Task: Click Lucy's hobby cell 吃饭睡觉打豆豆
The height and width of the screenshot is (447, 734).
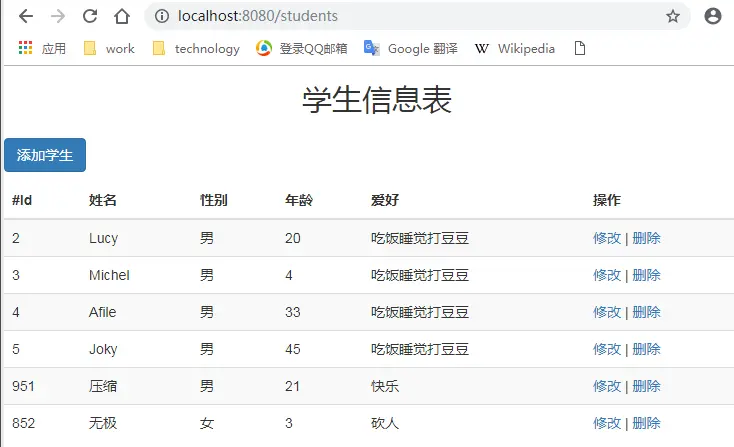Action: point(420,238)
